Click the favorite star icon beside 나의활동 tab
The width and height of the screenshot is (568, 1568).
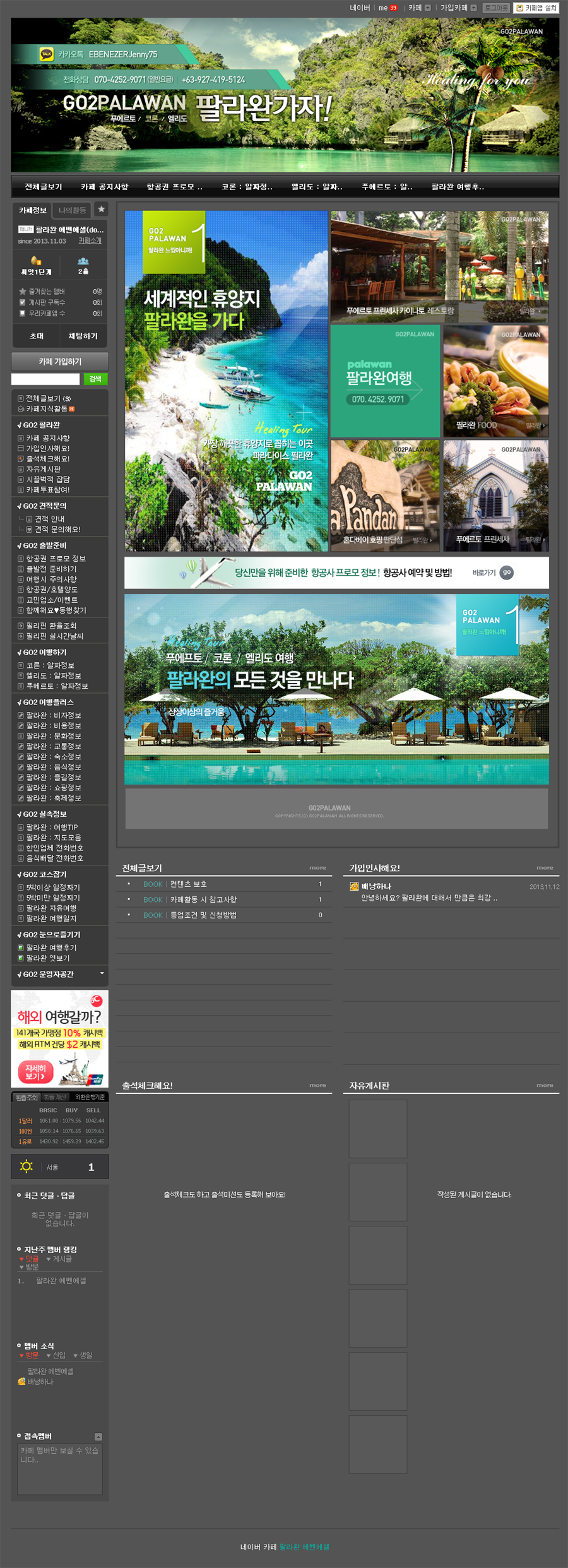click(x=101, y=209)
